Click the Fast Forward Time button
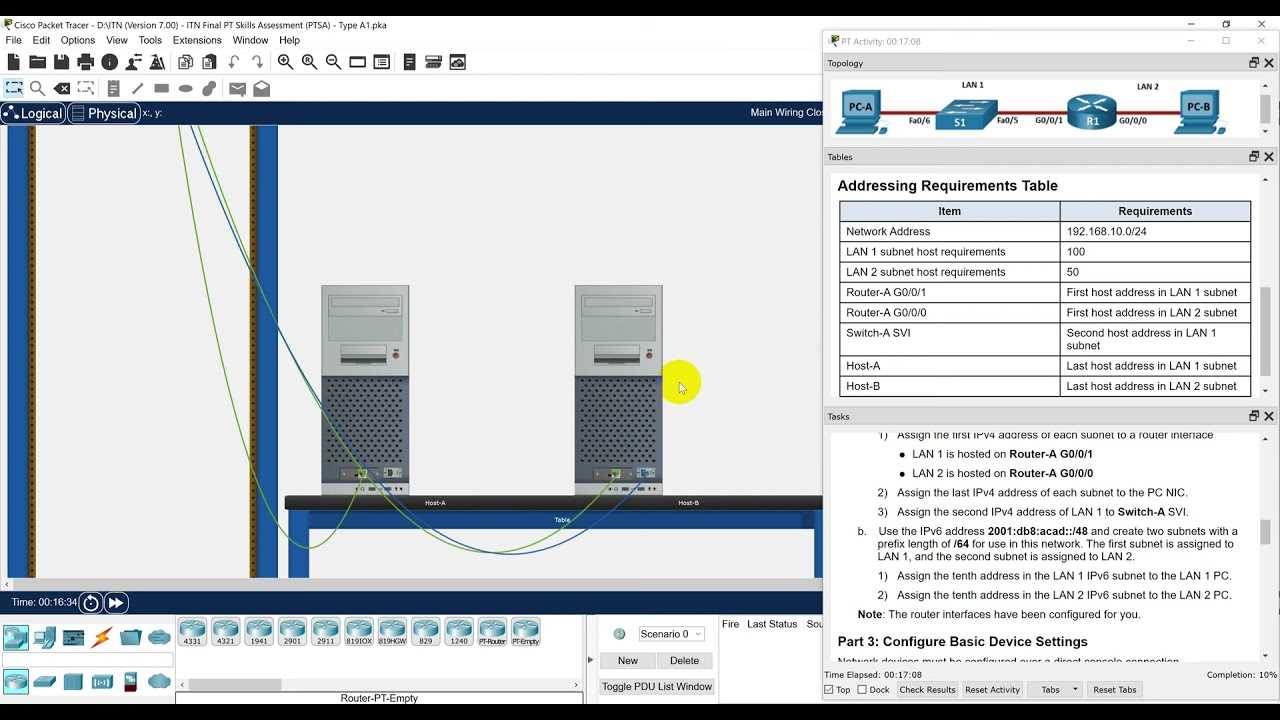 [x=116, y=602]
